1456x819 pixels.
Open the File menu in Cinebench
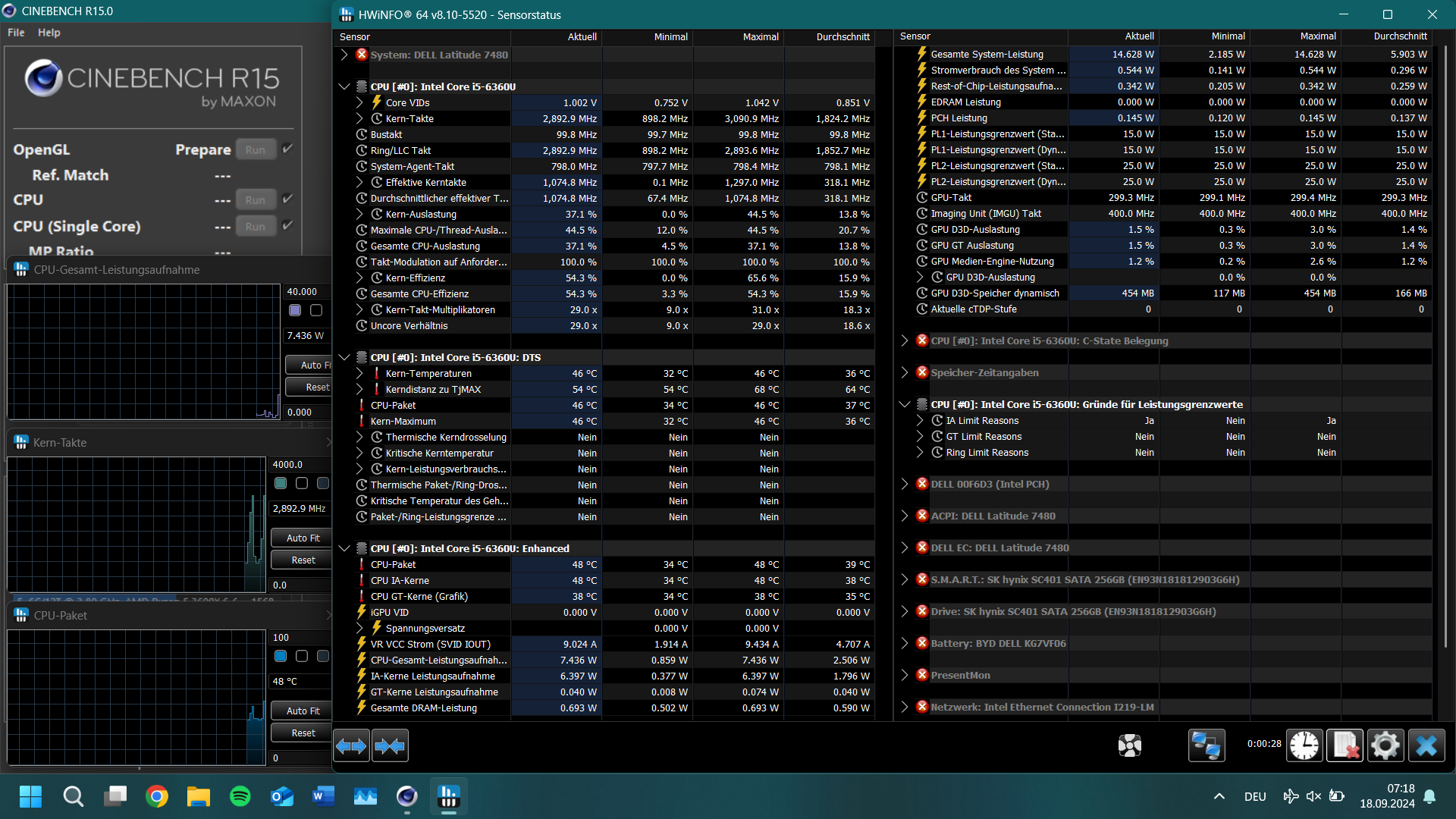tap(14, 32)
